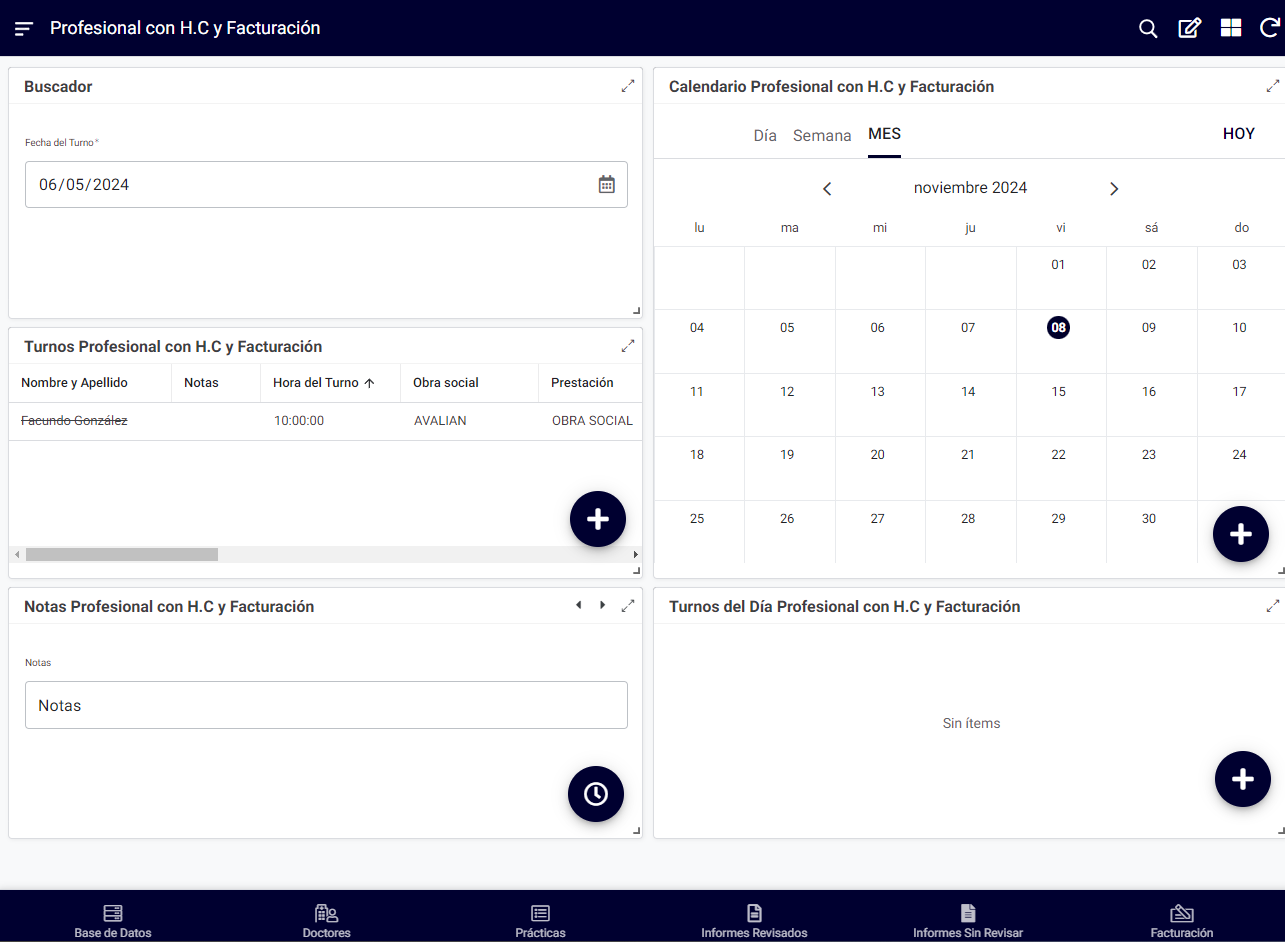Click the search magnifier icon in the header

click(x=1148, y=28)
